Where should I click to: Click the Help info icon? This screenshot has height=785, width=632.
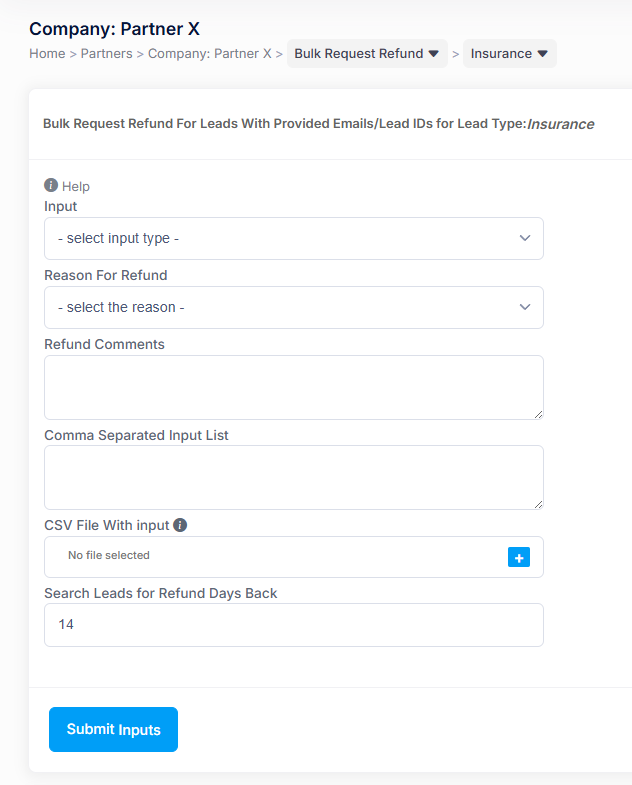coord(51,185)
